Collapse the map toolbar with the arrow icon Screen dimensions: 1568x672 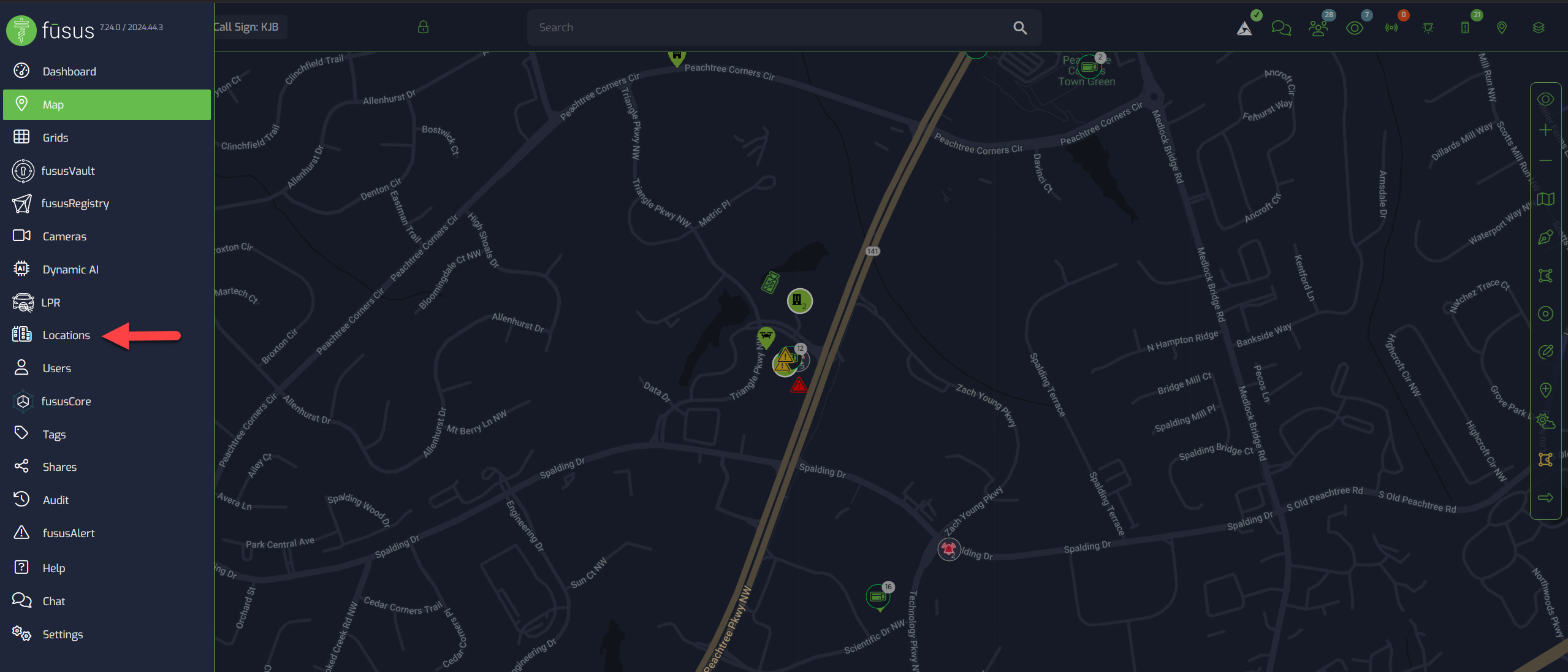1545,497
